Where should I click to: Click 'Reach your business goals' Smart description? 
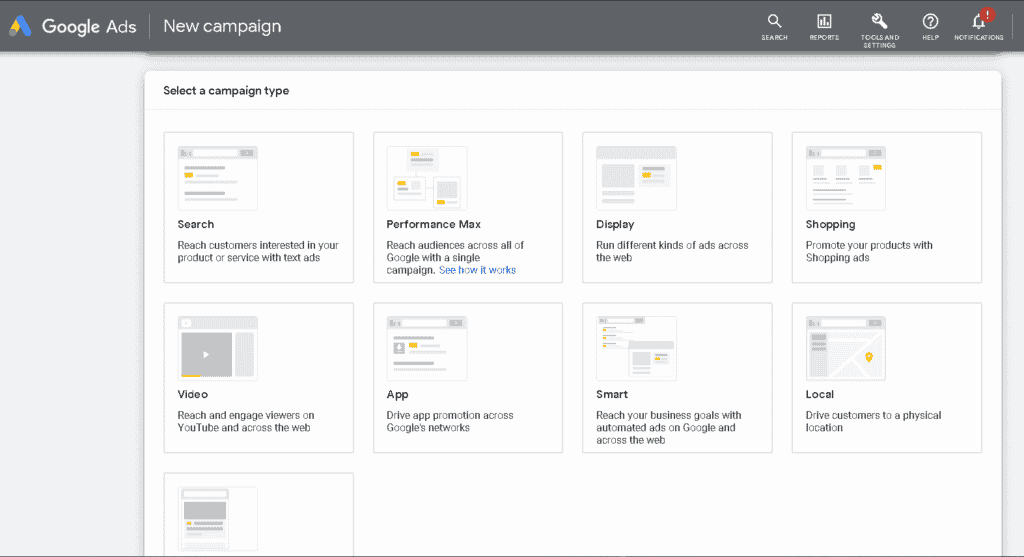[669, 427]
